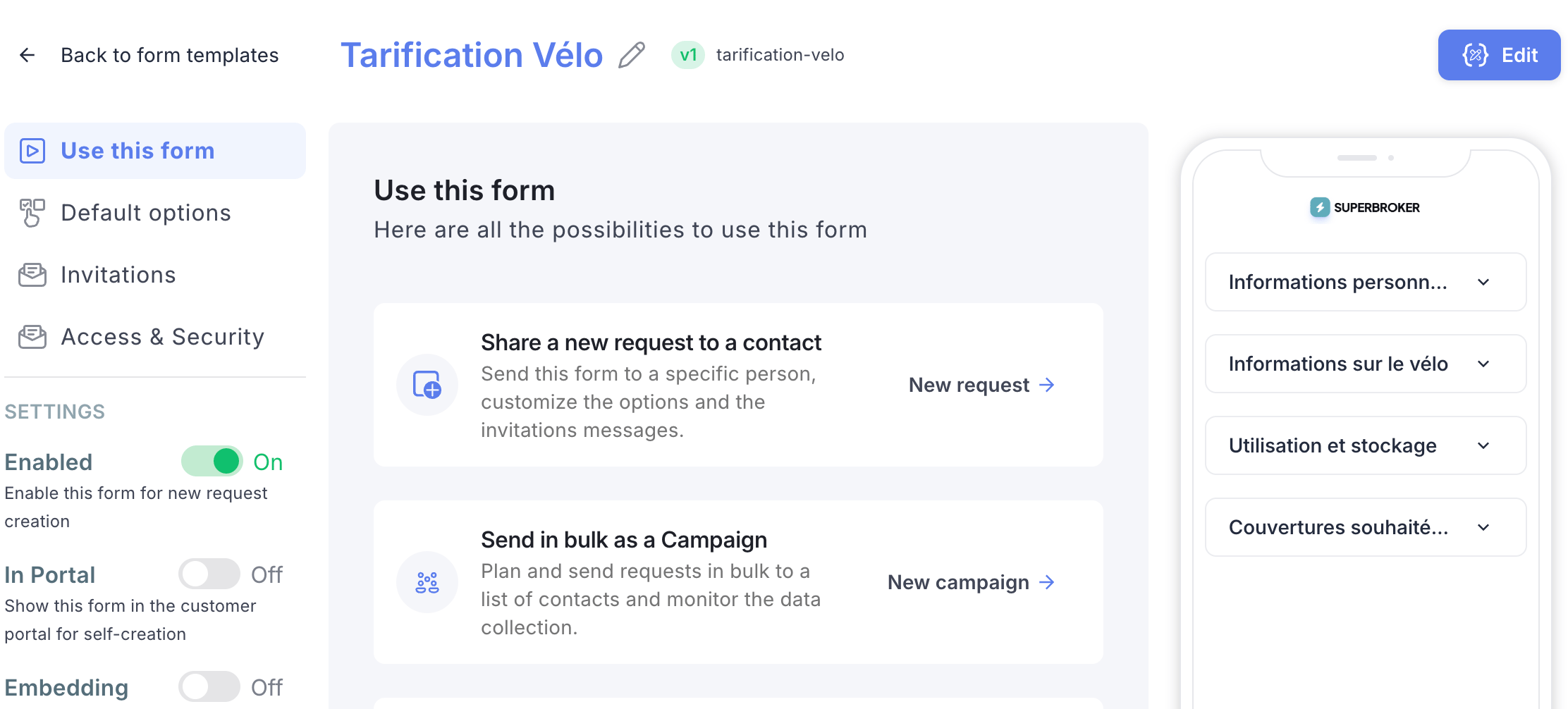
Task: Enable the Embedding toggle
Action: (x=209, y=687)
